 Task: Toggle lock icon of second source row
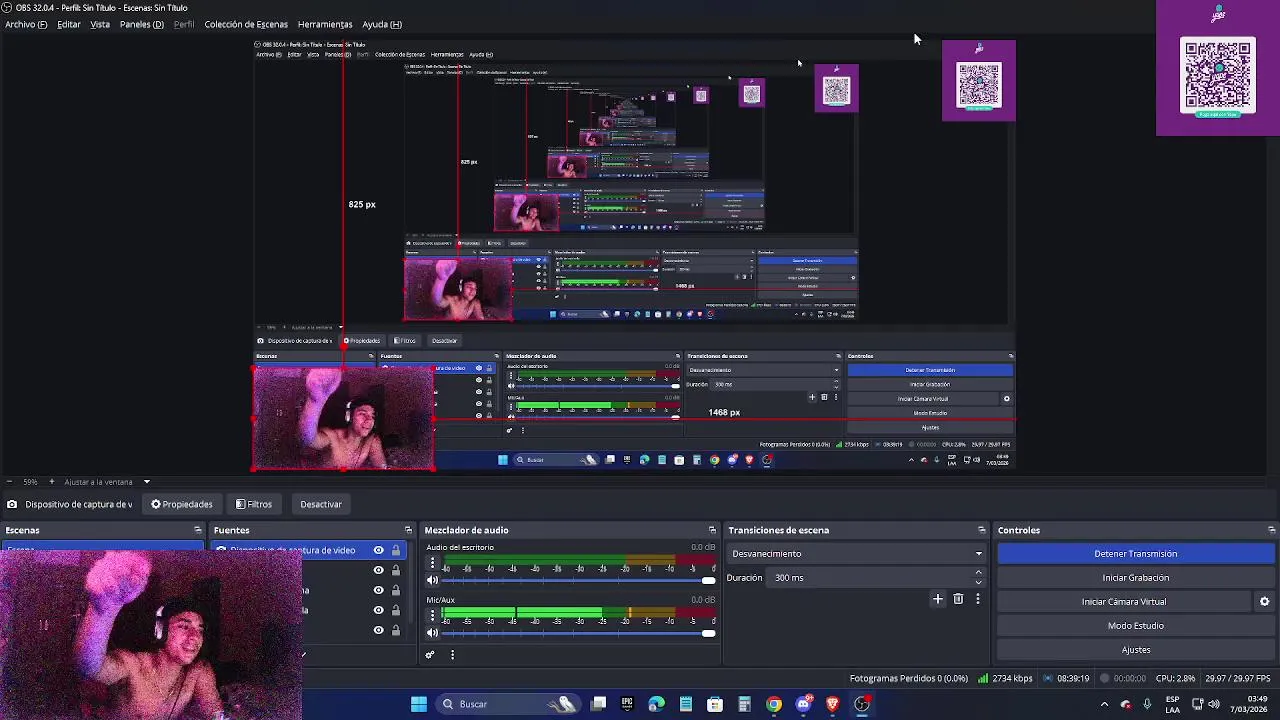point(396,570)
